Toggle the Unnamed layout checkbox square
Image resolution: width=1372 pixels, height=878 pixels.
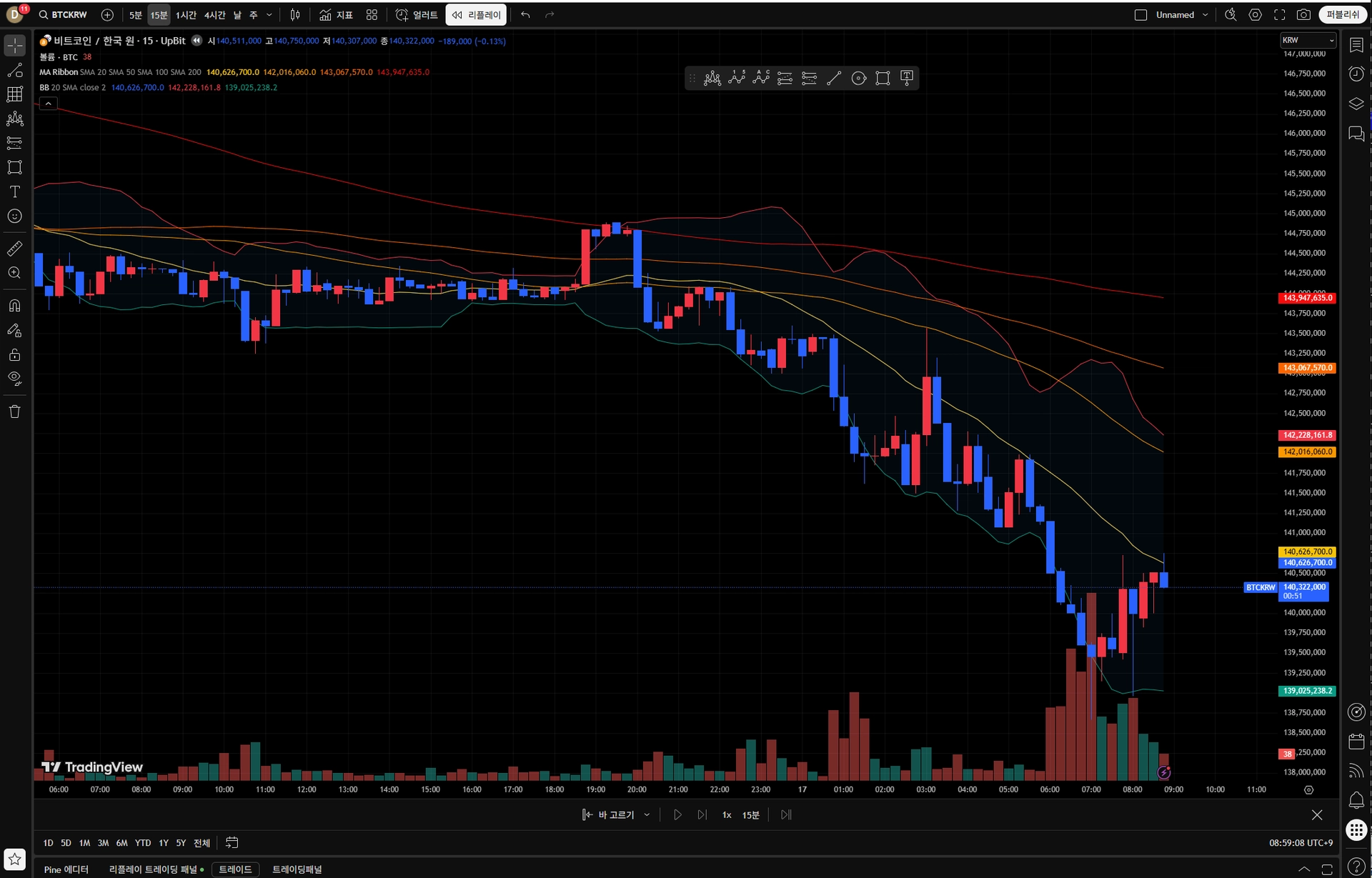point(1140,15)
